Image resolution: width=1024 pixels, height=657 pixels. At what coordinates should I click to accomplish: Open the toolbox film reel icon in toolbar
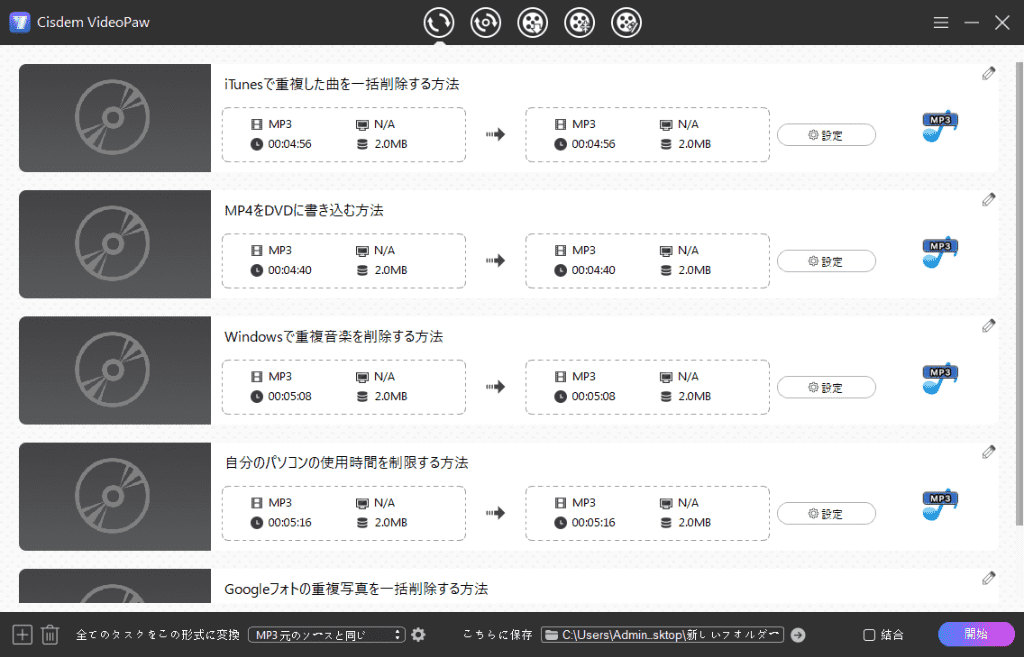[x=626, y=21]
